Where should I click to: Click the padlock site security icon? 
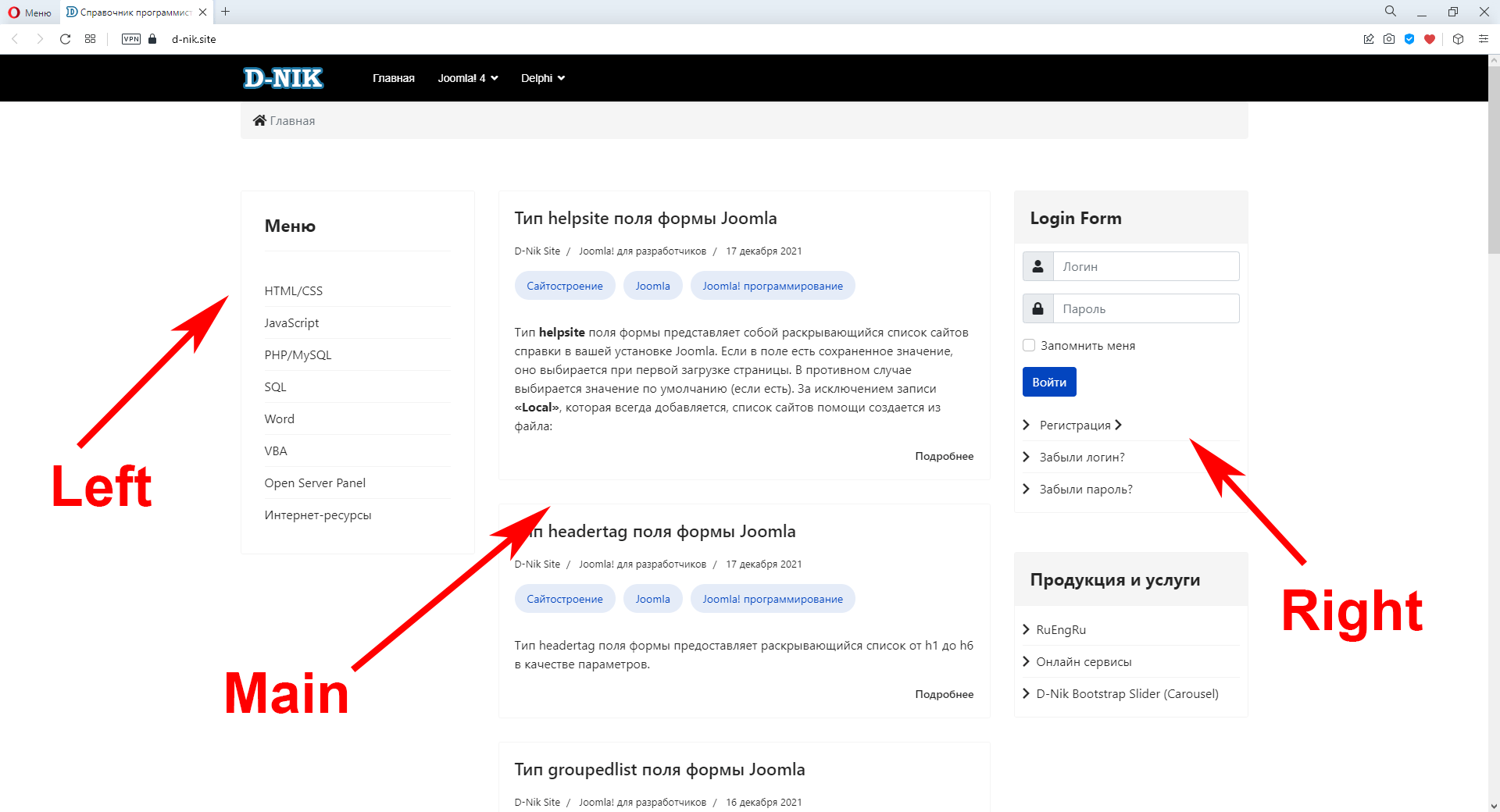click(152, 39)
